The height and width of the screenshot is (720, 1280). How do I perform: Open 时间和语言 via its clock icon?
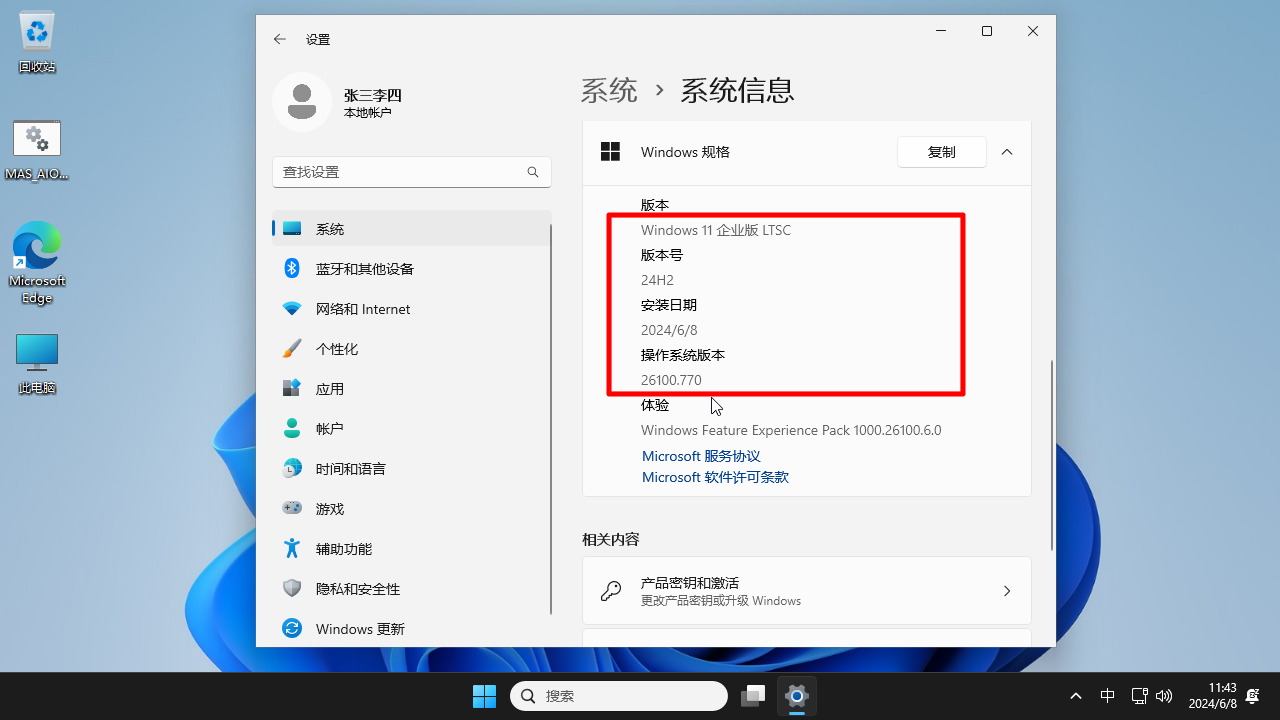292,468
